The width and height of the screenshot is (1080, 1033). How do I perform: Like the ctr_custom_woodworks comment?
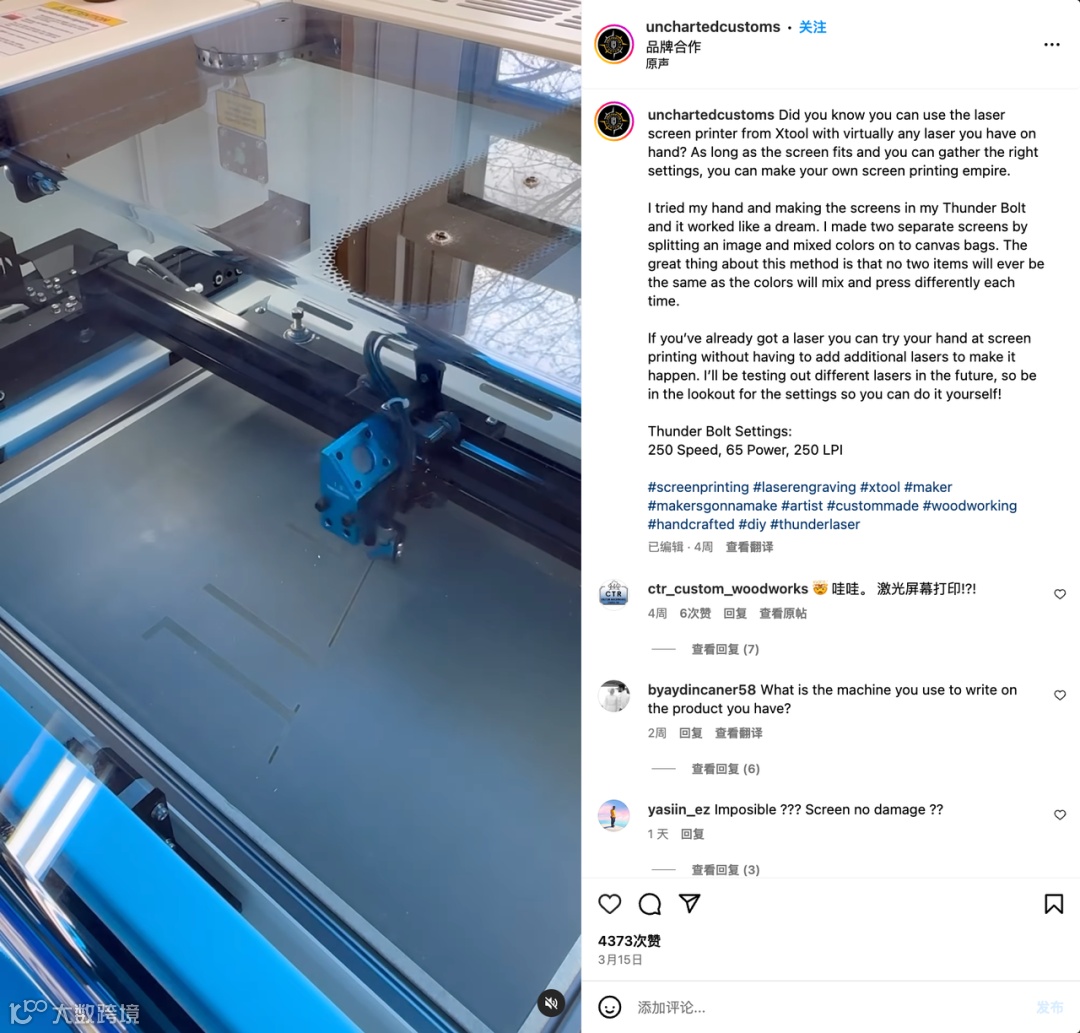[1060, 594]
